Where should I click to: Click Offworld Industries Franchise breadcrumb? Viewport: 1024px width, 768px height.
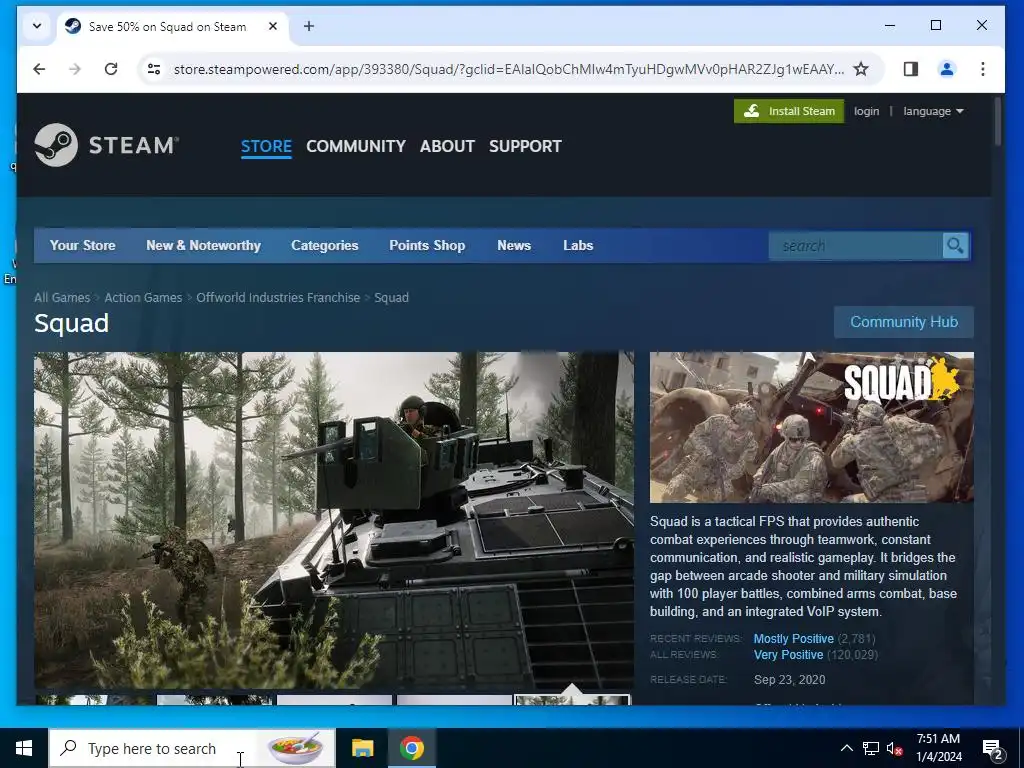coord(278,298)
